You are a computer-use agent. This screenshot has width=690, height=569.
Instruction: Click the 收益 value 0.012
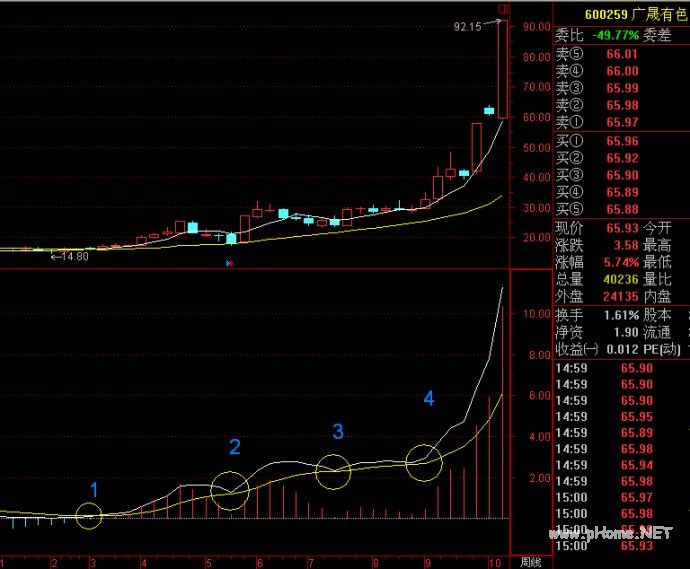[x=622, y=349]
